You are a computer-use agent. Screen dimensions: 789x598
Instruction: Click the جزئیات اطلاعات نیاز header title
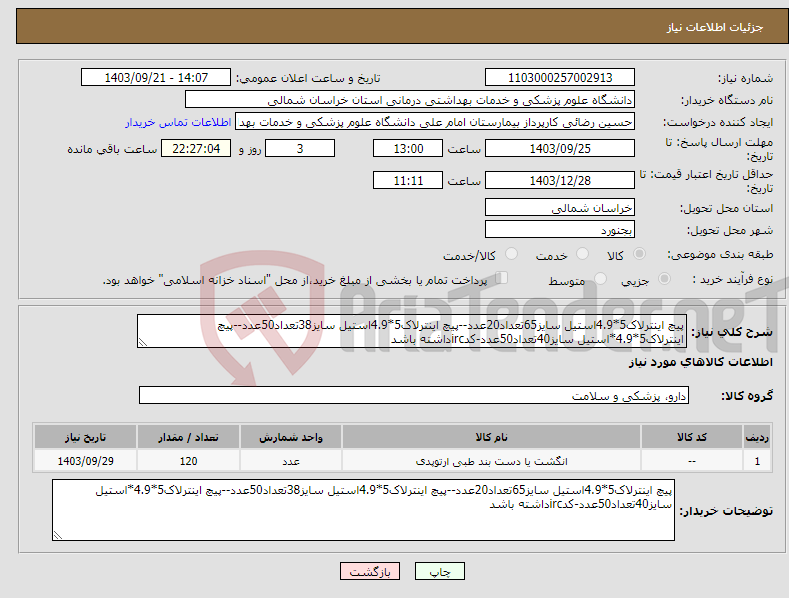point(715,27)
